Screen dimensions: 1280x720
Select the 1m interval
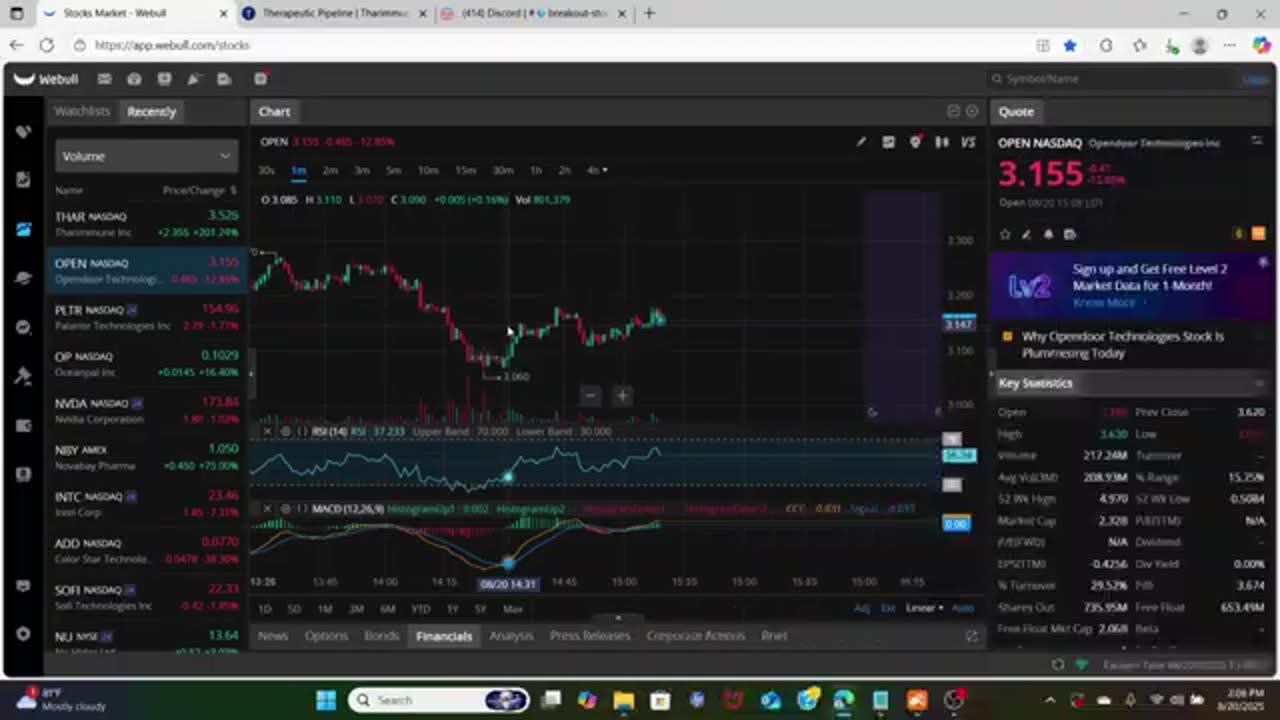(298, 170)
